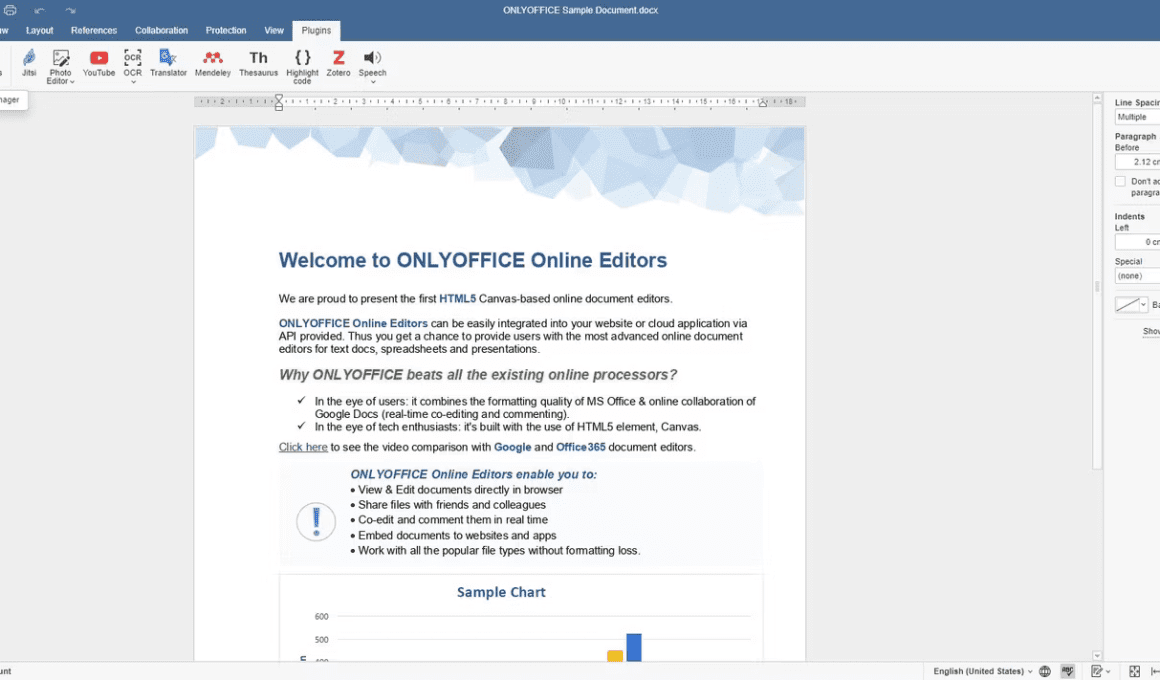Image resolution: width=1160 pixels, height=680 pixels.
Task: Expand the Speech dropdown arrow
Action: click(x=373, y=82)
